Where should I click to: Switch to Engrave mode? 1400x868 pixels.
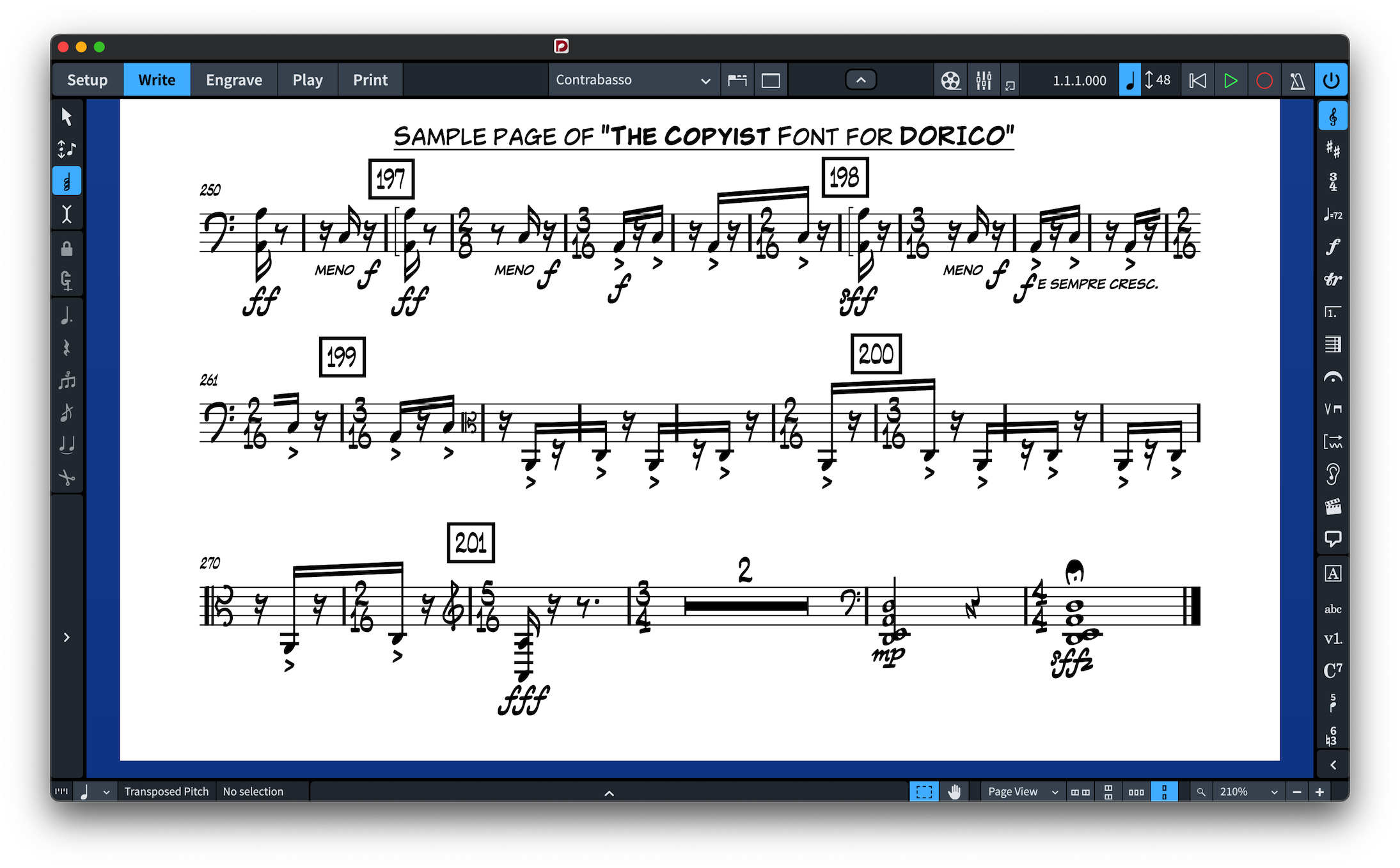[x=234, y=80]
